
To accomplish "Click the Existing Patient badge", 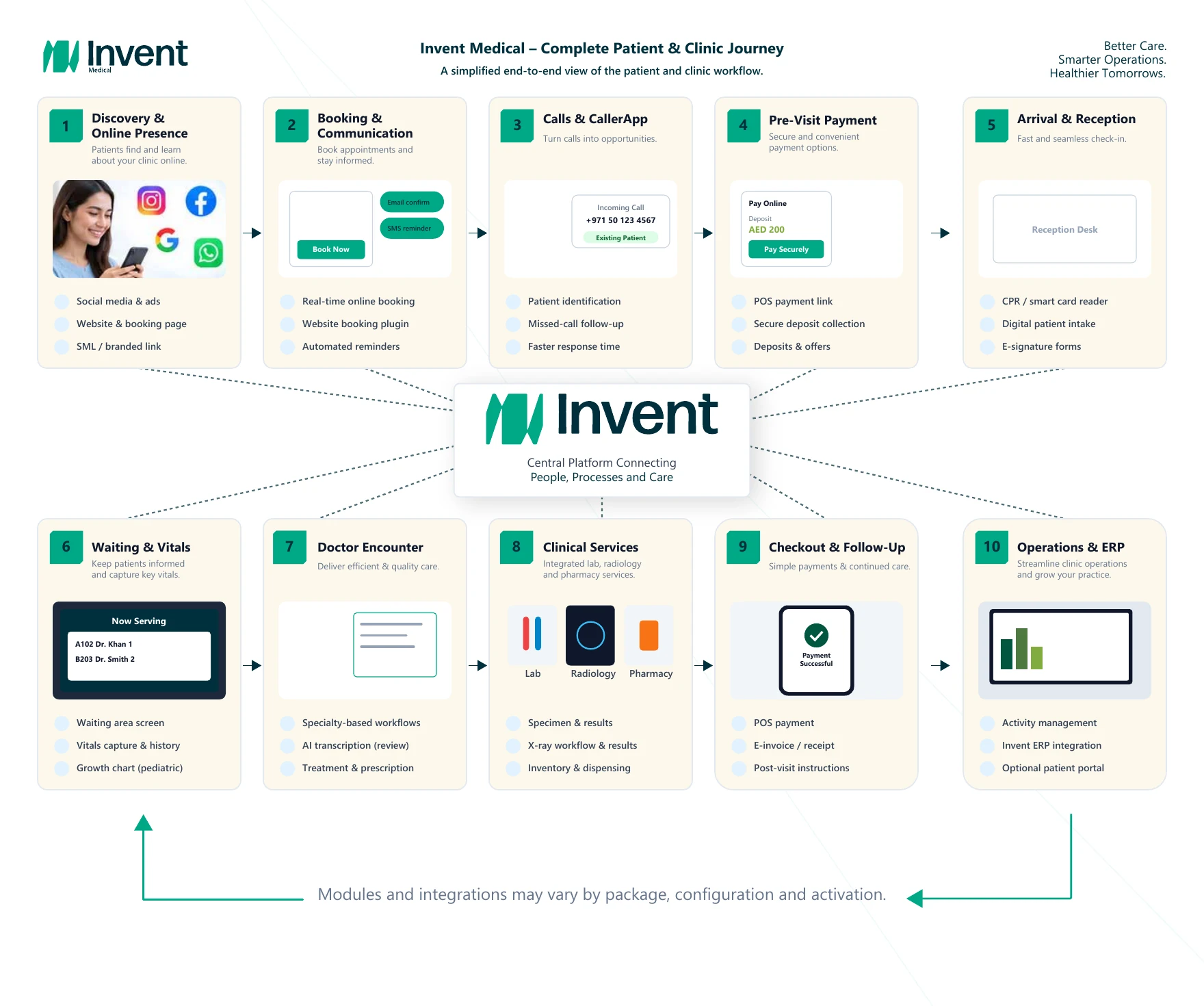I will pyautogui.click(x=620, y=237).
